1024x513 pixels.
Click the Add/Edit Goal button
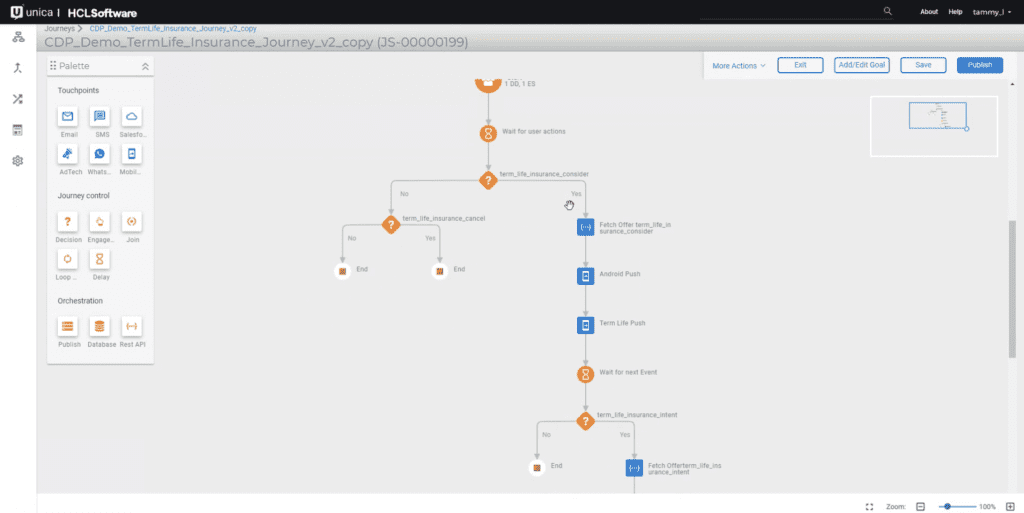point(861,65)
